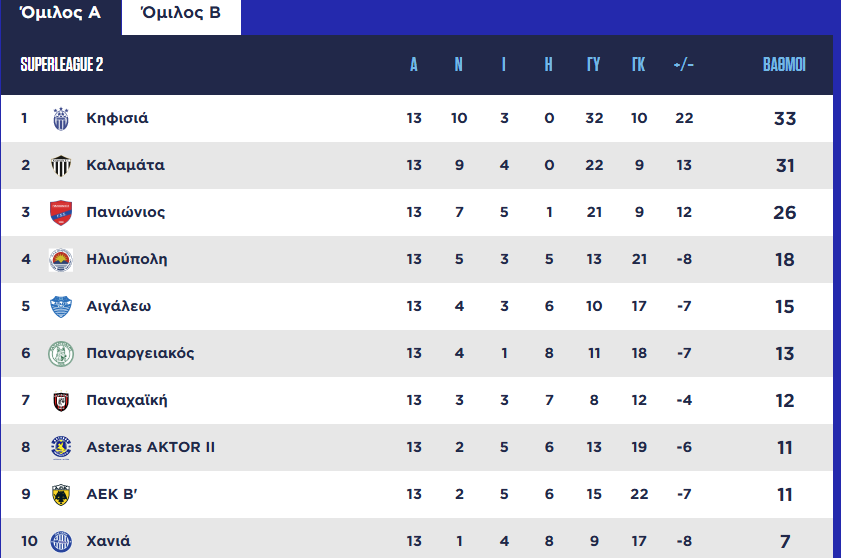Click the ΑΕΚ Β' eagle crest

coord(61,495)
